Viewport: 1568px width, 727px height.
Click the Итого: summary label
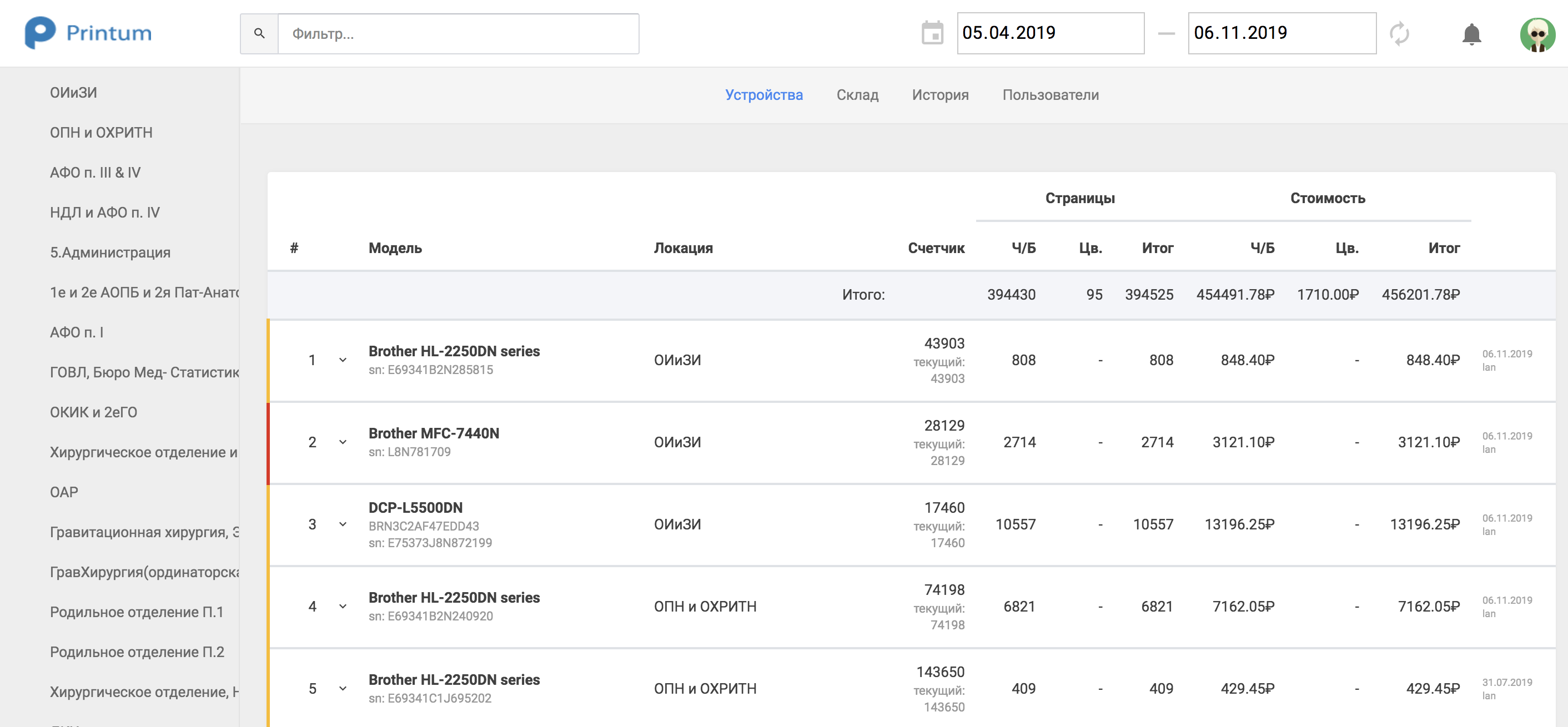tap(863, 295)
